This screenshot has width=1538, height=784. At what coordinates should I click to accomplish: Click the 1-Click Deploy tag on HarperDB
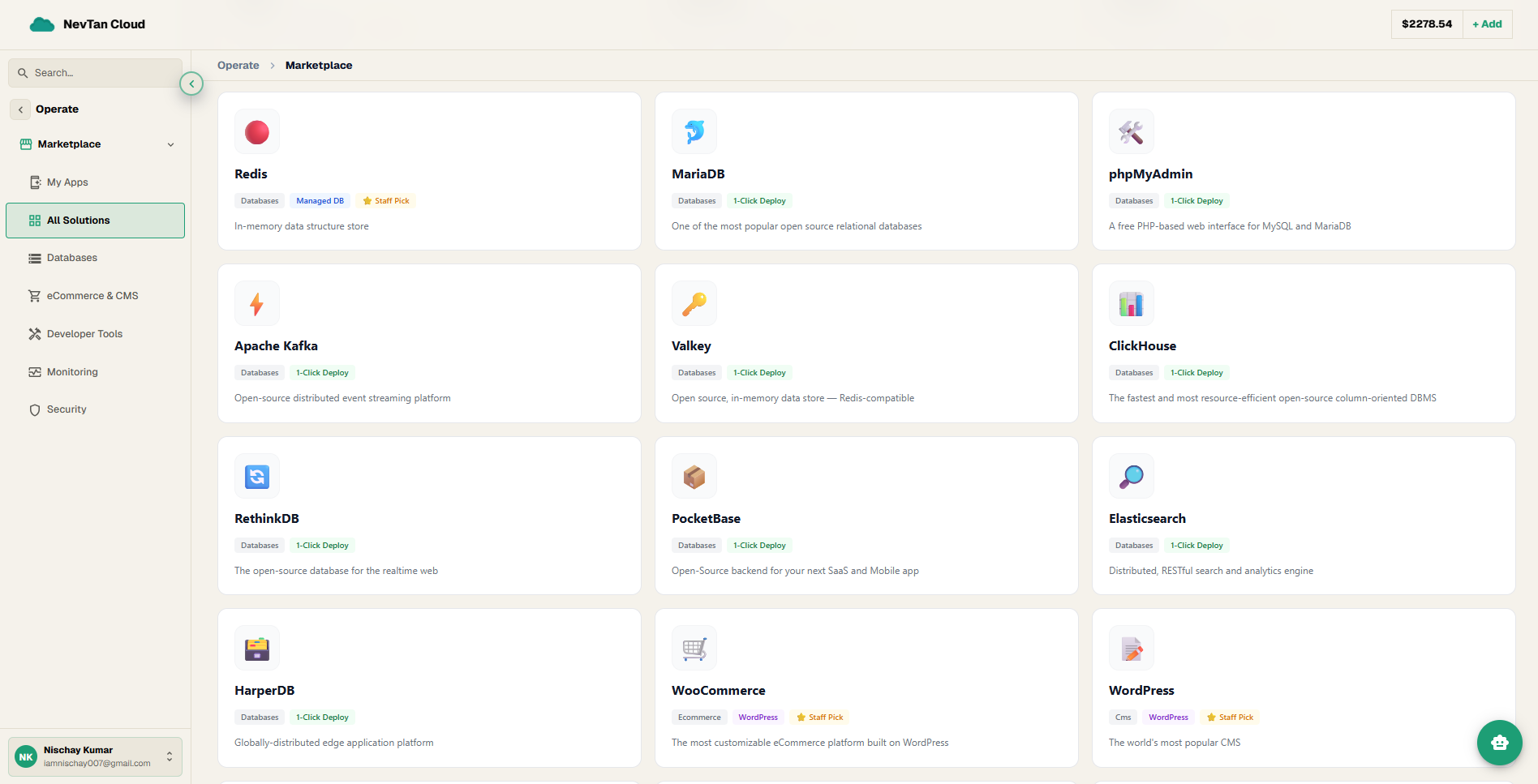tap(322, 718)
